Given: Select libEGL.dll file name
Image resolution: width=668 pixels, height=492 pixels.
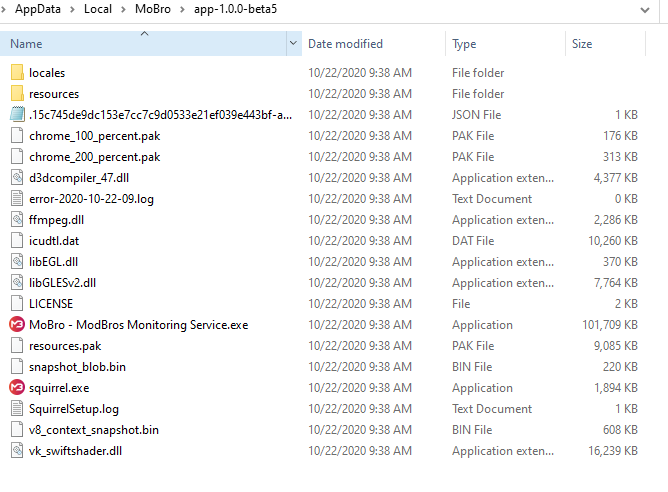Looking at the screenshot, I should click(53, 262).
